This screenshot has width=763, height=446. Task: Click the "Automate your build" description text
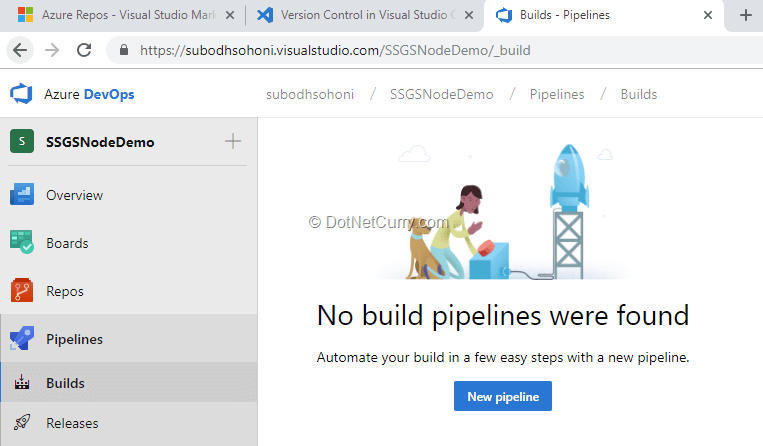click(503, 357)
